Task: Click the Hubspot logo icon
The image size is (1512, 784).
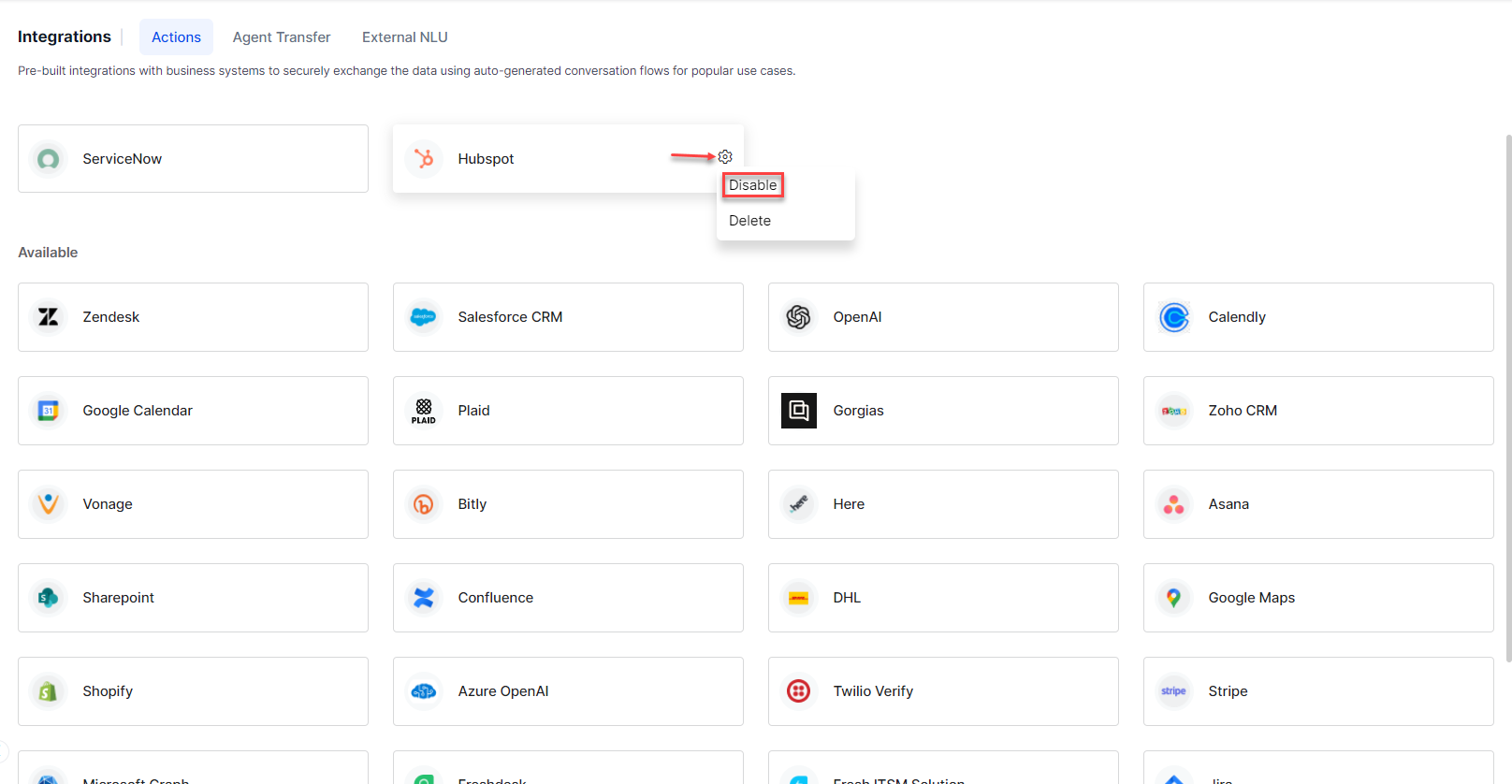Action: coord(424,159)
